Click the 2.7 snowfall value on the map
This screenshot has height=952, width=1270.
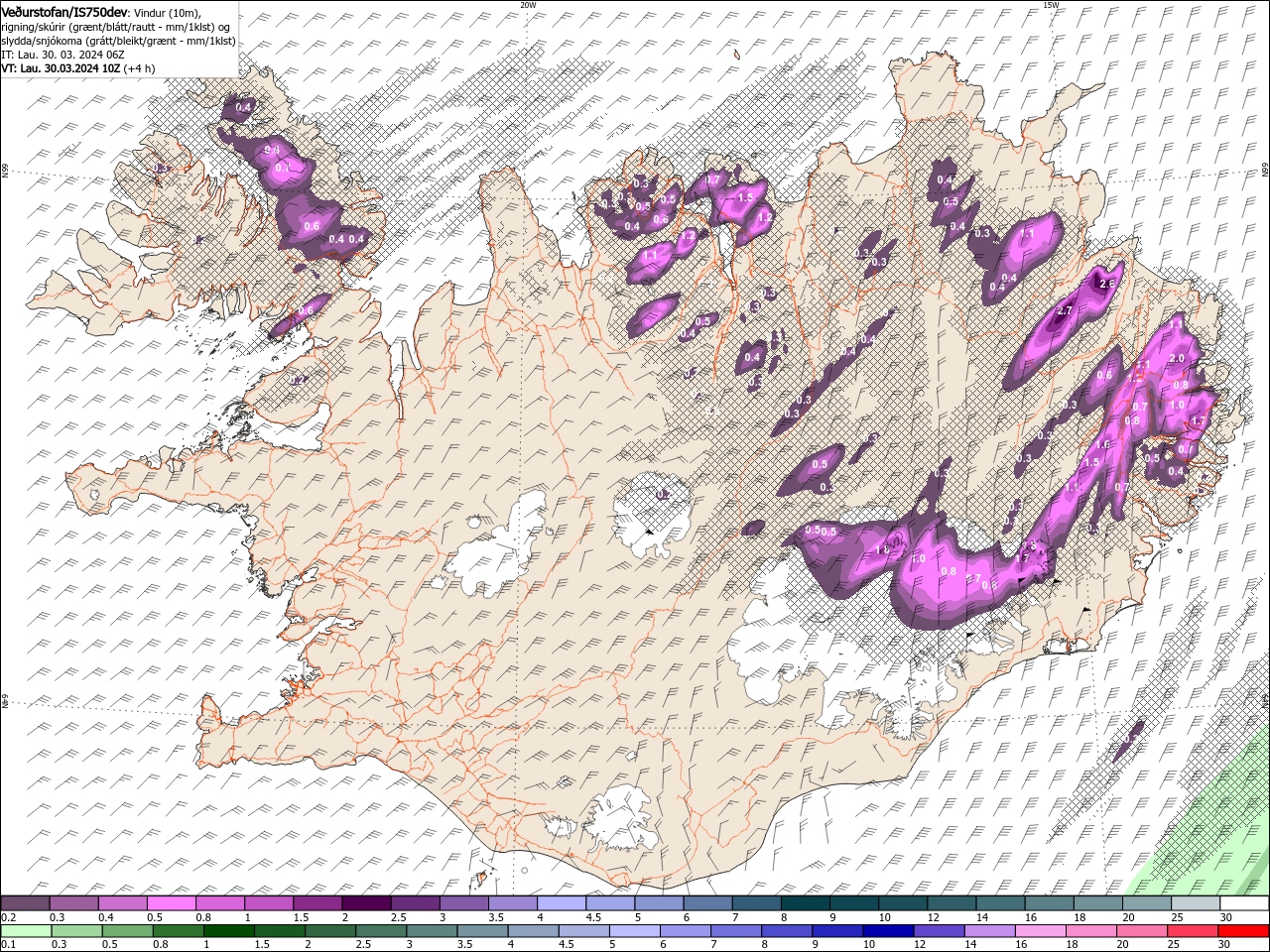point(1065,311)
